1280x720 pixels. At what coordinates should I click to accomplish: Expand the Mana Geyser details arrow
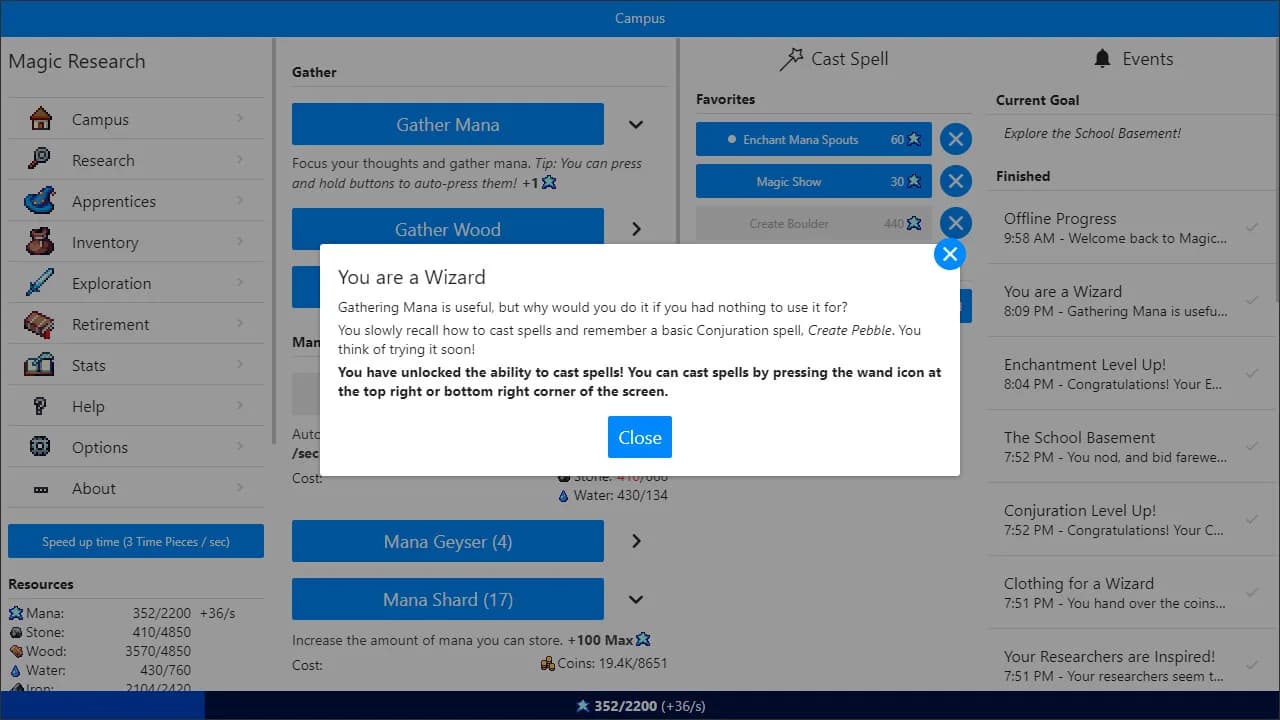636,541
